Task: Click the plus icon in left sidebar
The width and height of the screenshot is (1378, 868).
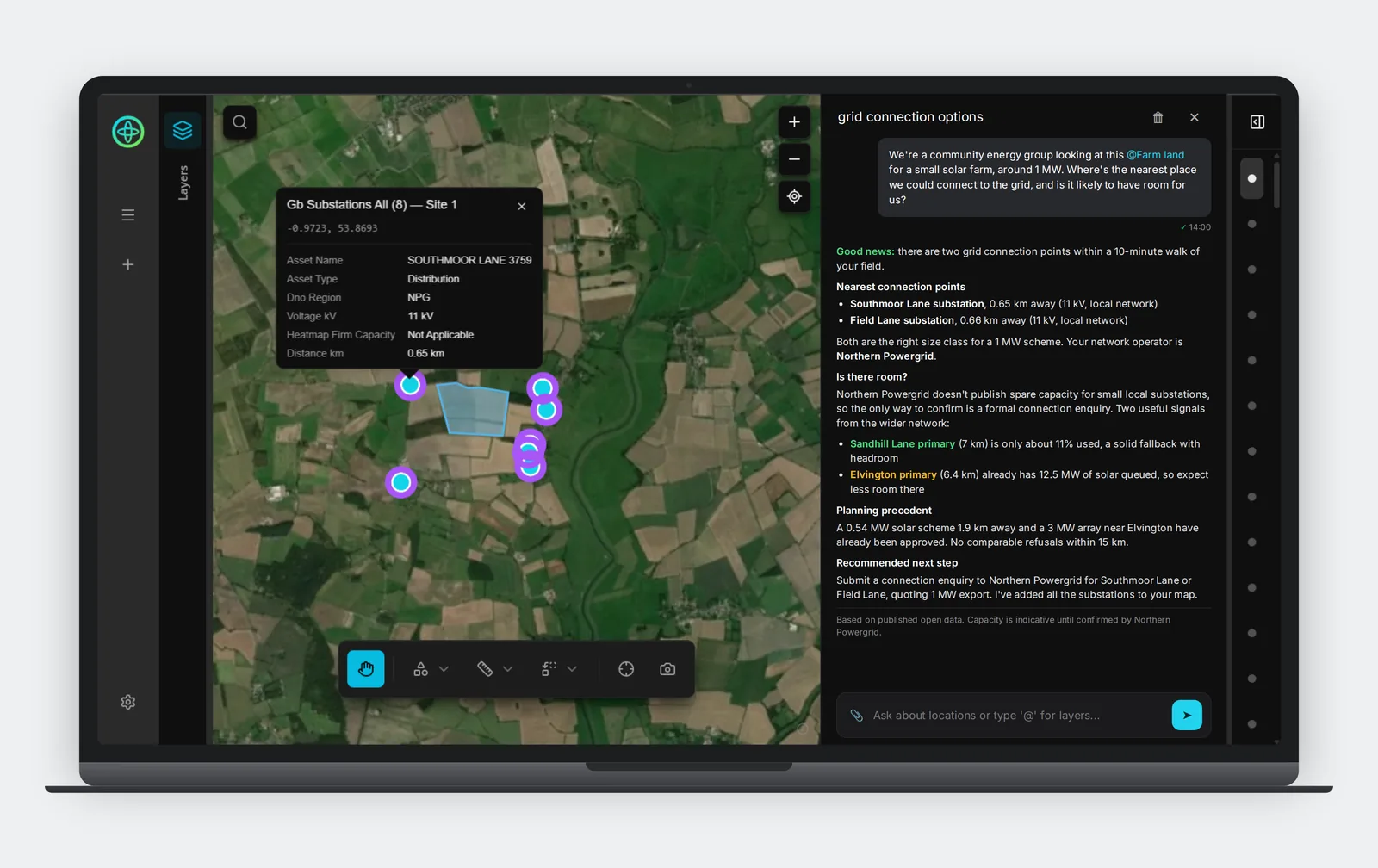Action: [x=128, y=264]
